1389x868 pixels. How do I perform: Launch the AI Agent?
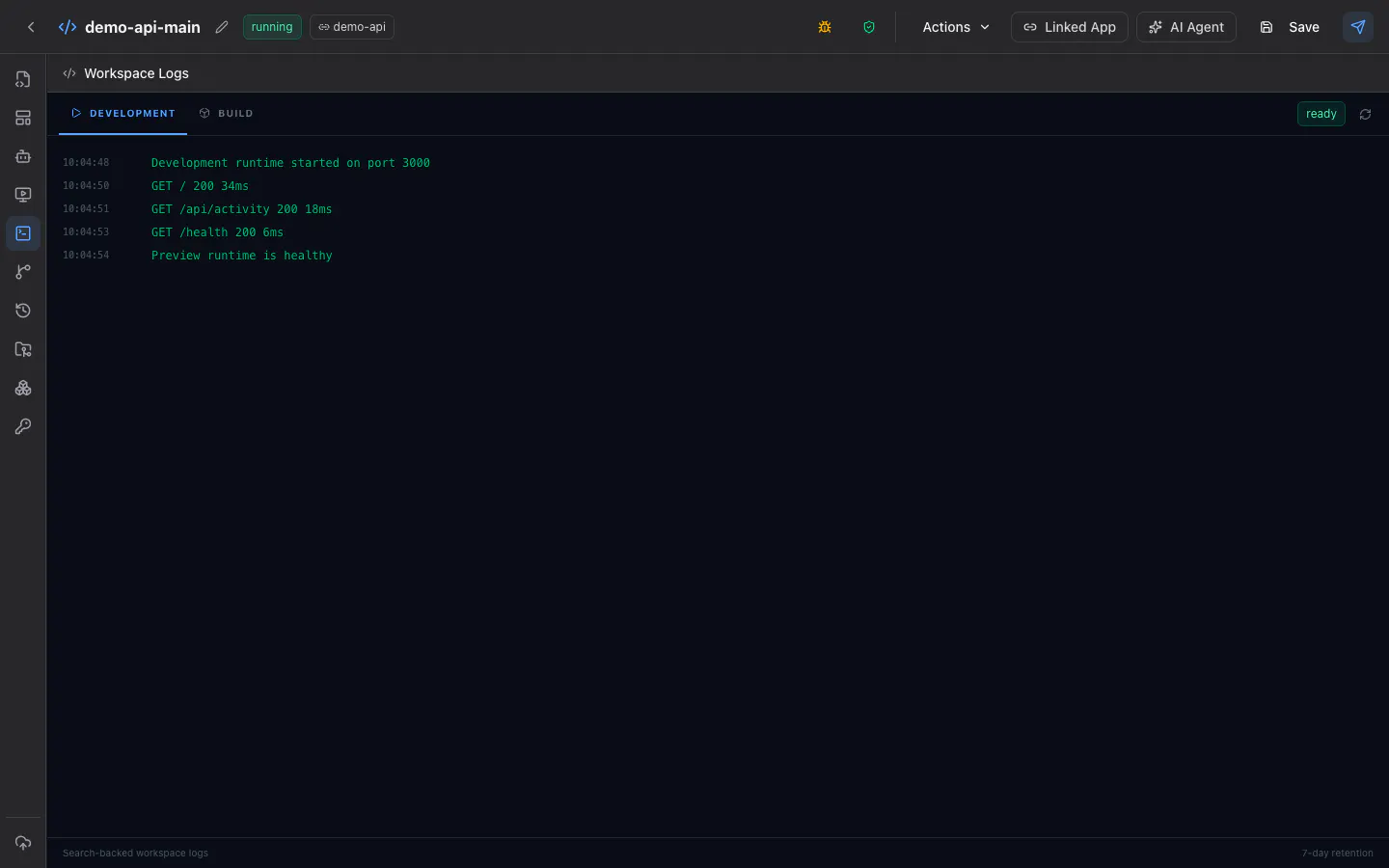point(1185,27)
